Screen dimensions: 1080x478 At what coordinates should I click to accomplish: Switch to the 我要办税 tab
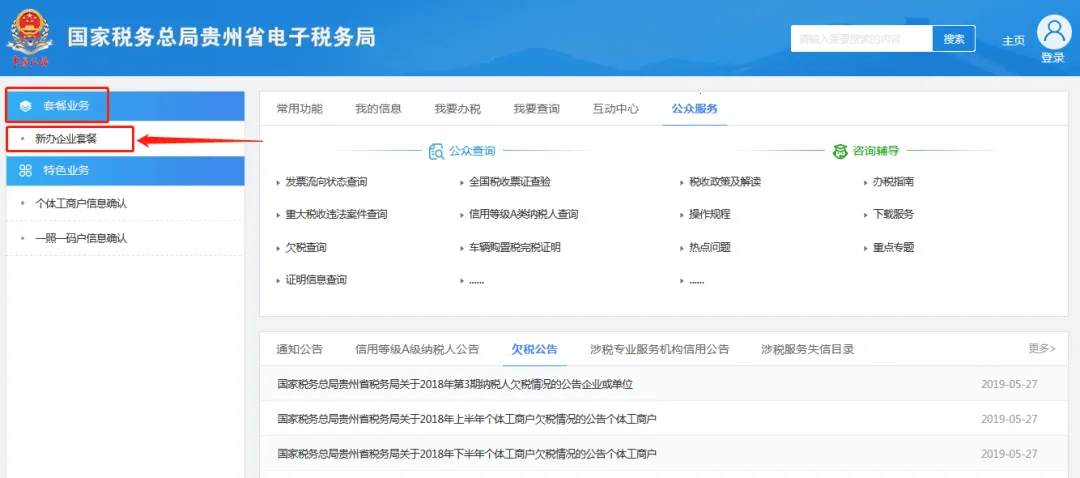457,109
